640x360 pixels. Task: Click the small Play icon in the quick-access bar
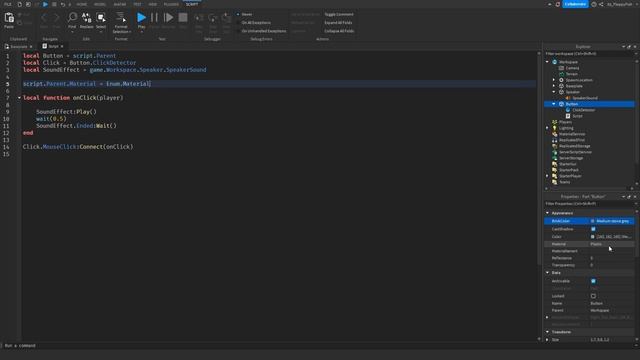pyautogui.click(x=45, y=4)
